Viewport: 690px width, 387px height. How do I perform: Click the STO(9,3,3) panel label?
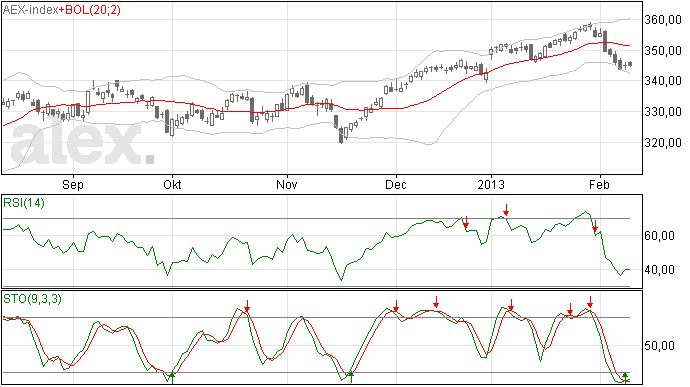(x=32, y=299)
